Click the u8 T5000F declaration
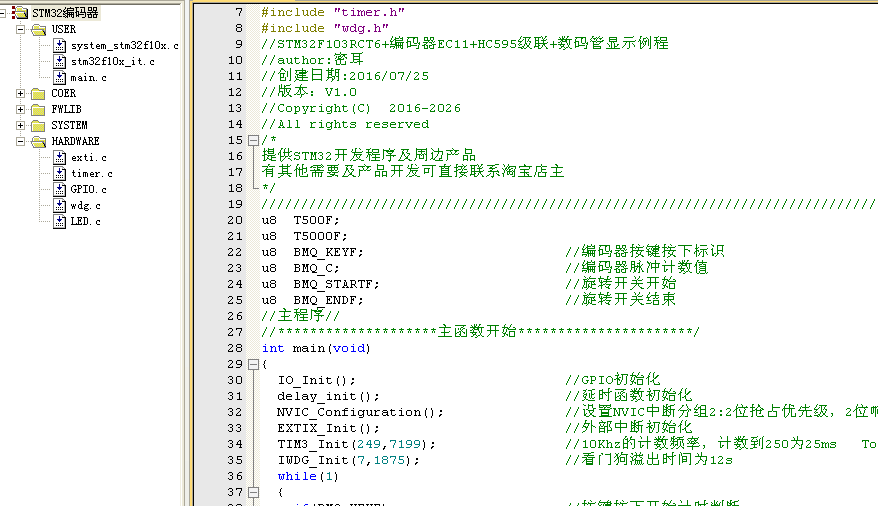 [x=305, y=236]
